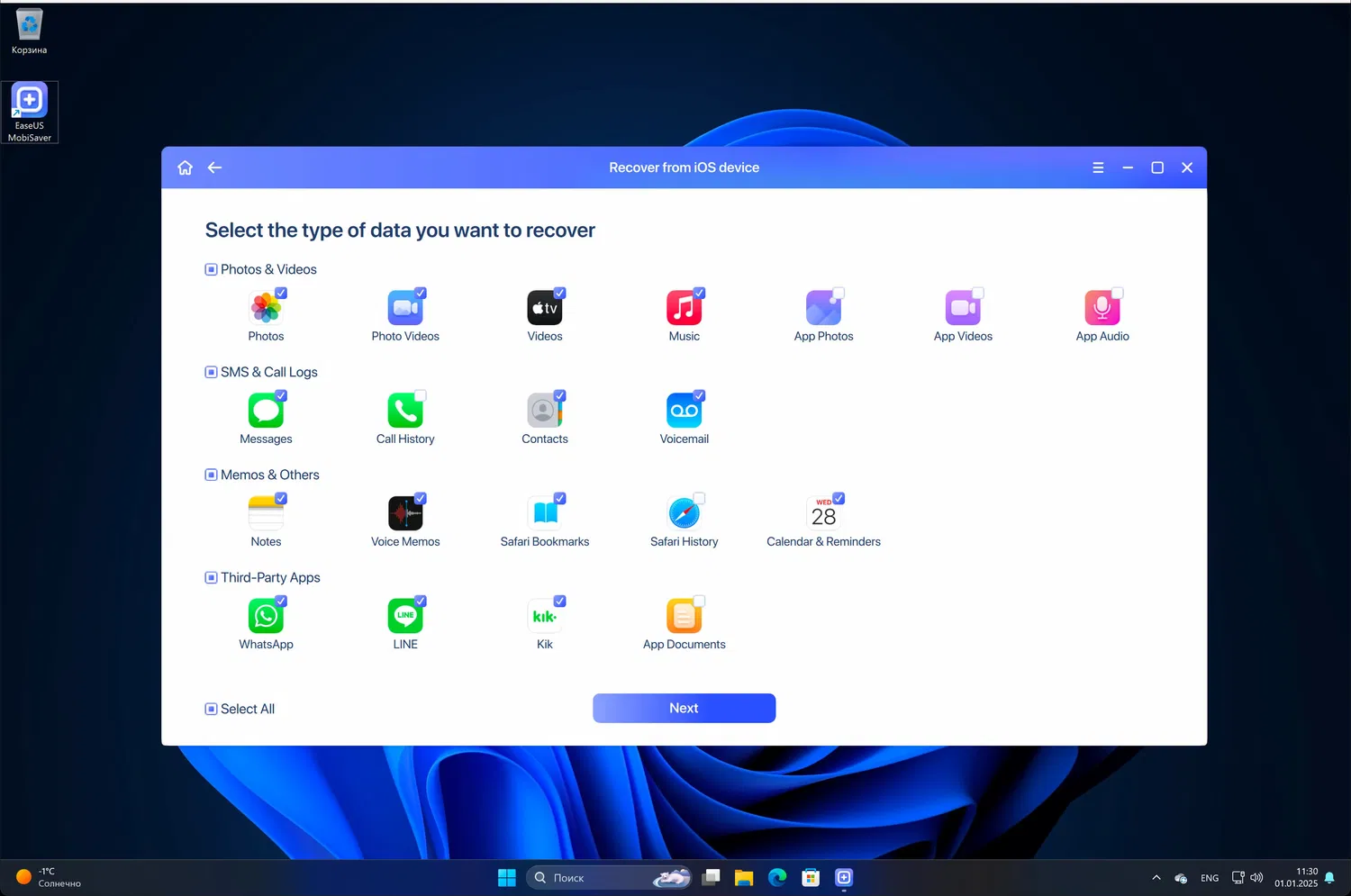
Task: Toggle the Memos & Others group checkbox
Action: (211, 475)
